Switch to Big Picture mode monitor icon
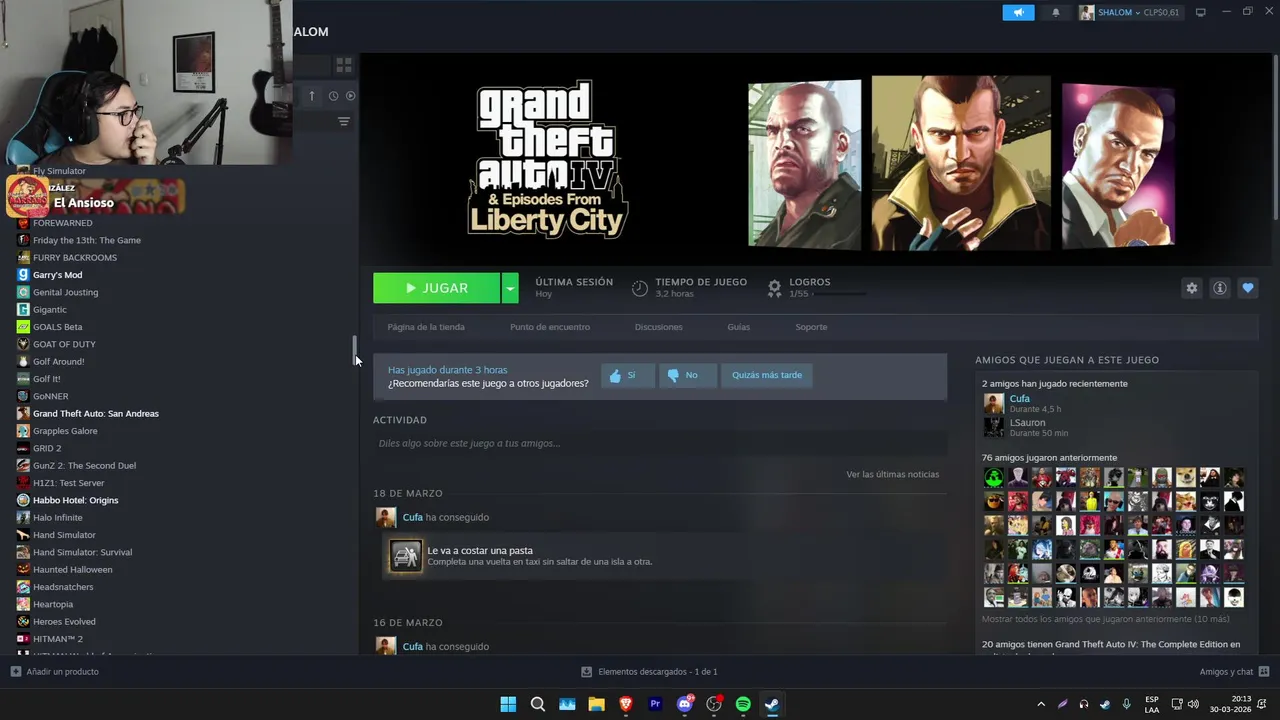 [x=1201, y=12]
